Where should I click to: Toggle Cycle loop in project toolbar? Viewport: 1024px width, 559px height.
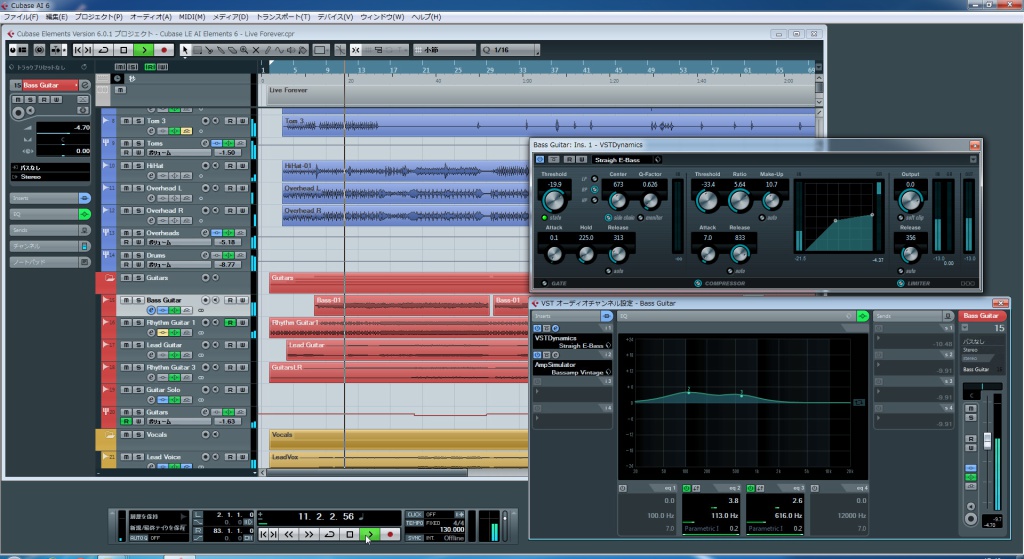click(x=103, y=50)
